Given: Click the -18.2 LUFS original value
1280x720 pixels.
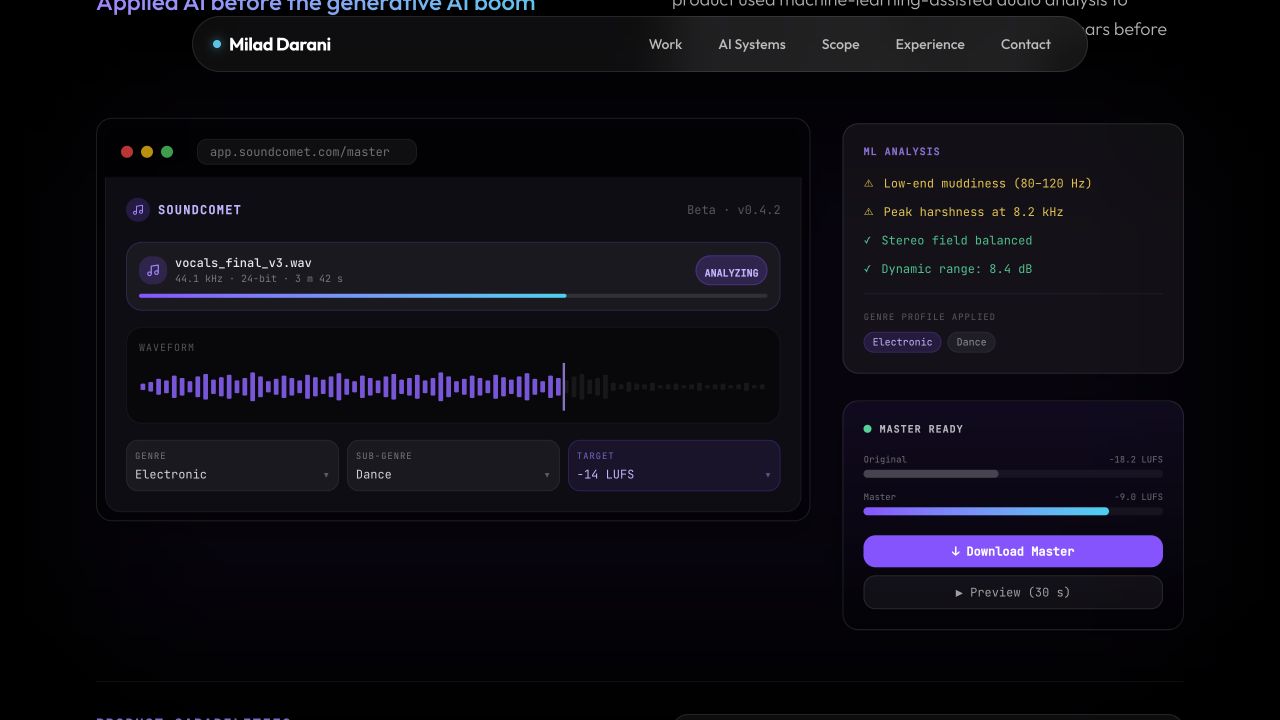Looking at the screenshot, I should pos(1136,460).
